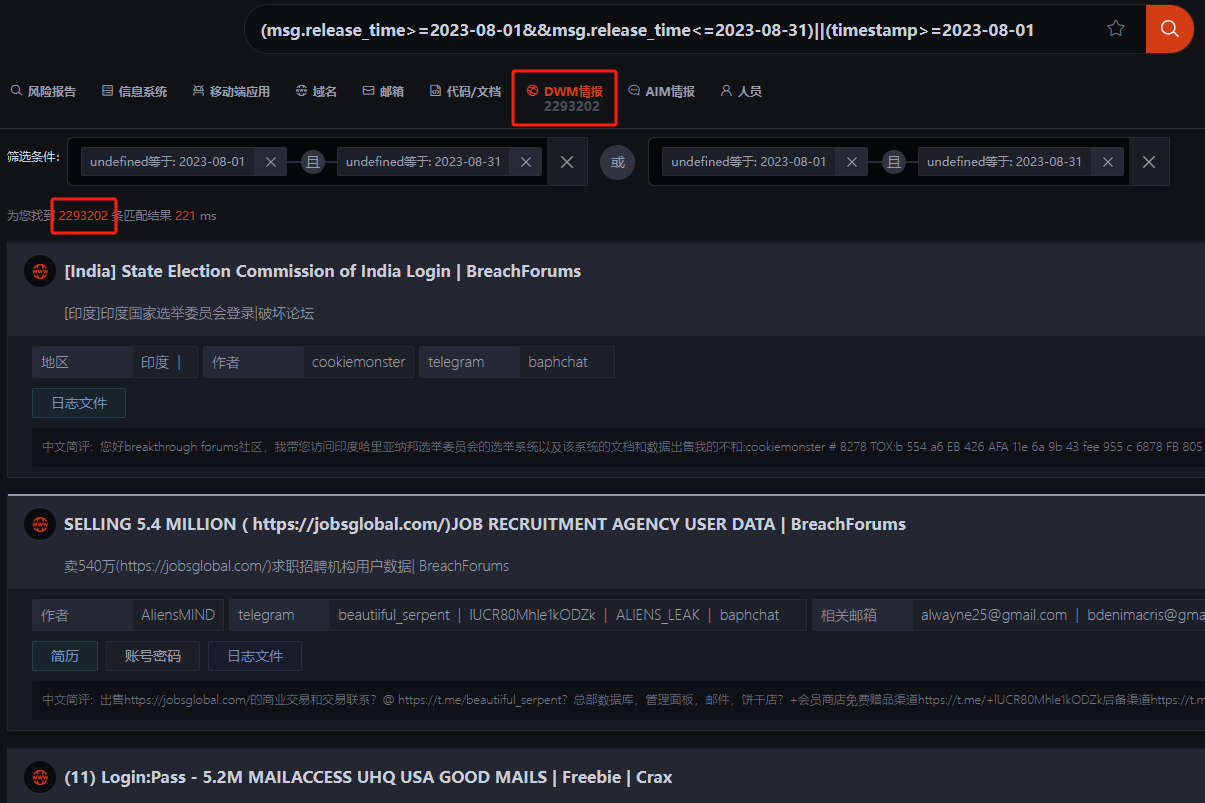Toggle the 且 connector in the second filter group

pos(894,162)
